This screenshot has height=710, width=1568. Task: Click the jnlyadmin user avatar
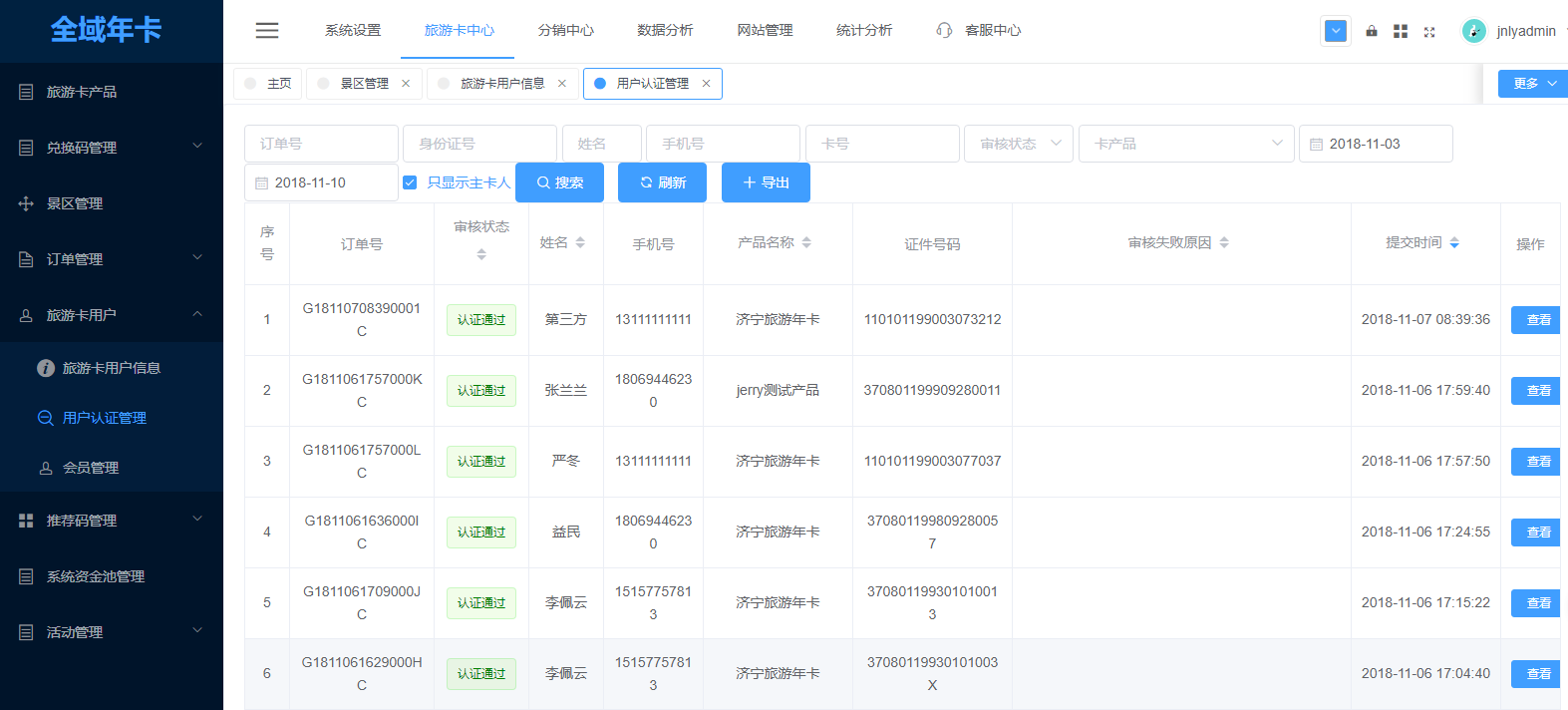point(1473,31)
